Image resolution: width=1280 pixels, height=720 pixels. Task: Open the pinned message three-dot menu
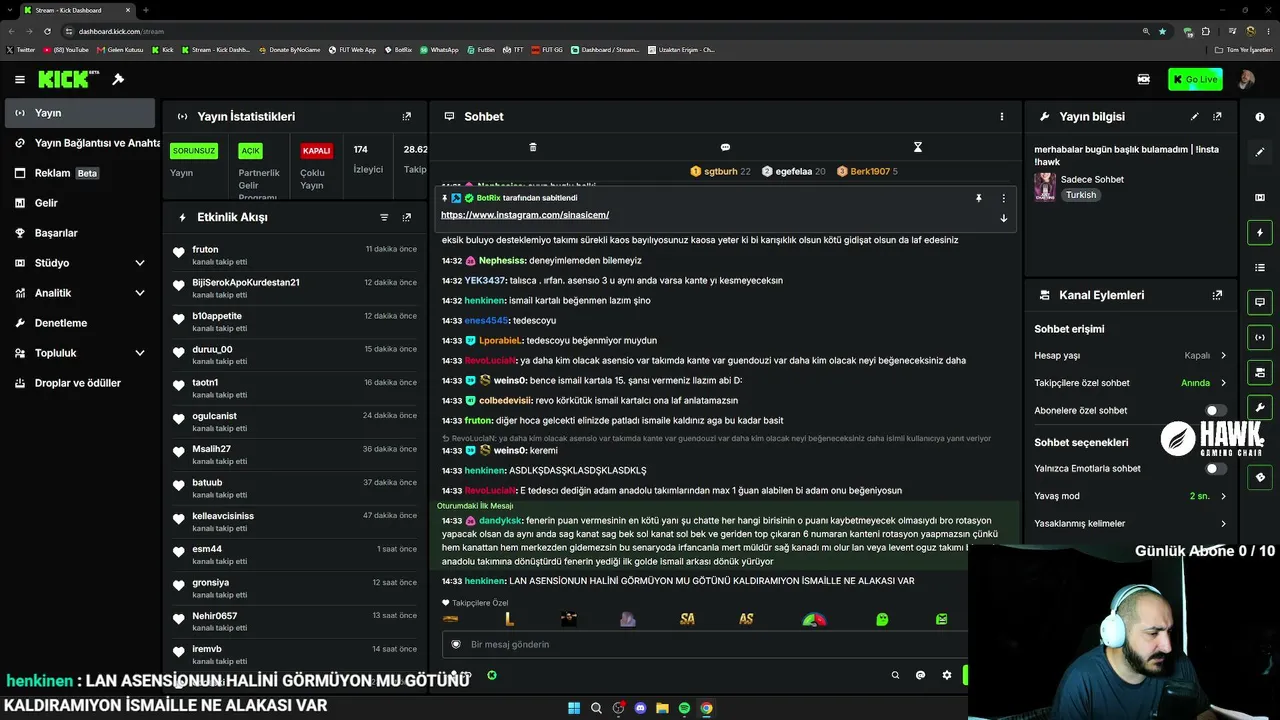1003,198
